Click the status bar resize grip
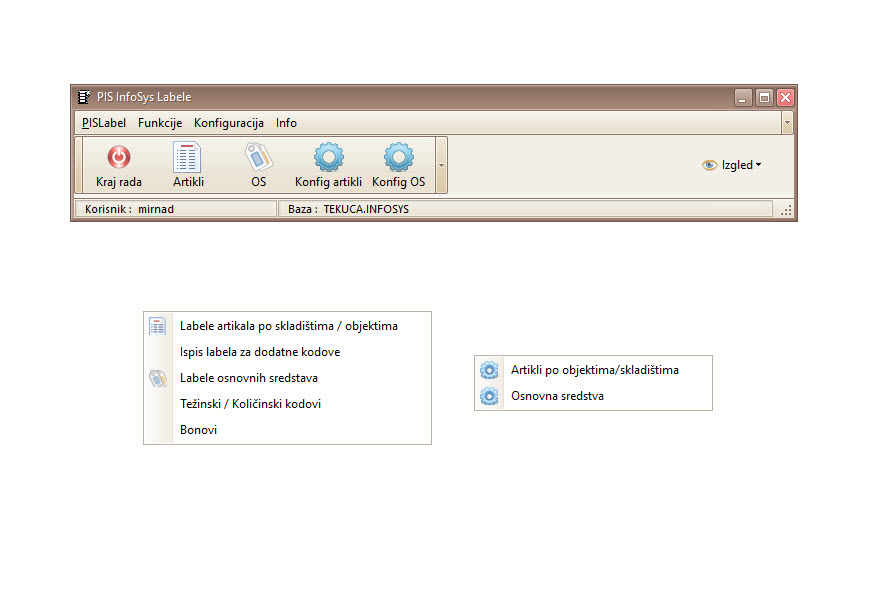The image size is (870, 589). tap(786, 211)
